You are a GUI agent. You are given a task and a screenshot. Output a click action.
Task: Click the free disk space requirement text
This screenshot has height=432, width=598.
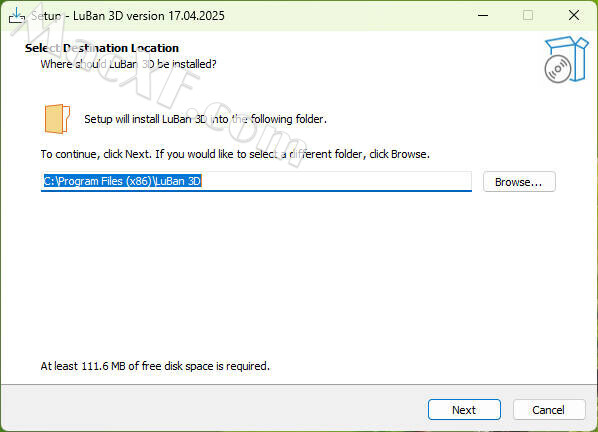click(x=155, y=366)
